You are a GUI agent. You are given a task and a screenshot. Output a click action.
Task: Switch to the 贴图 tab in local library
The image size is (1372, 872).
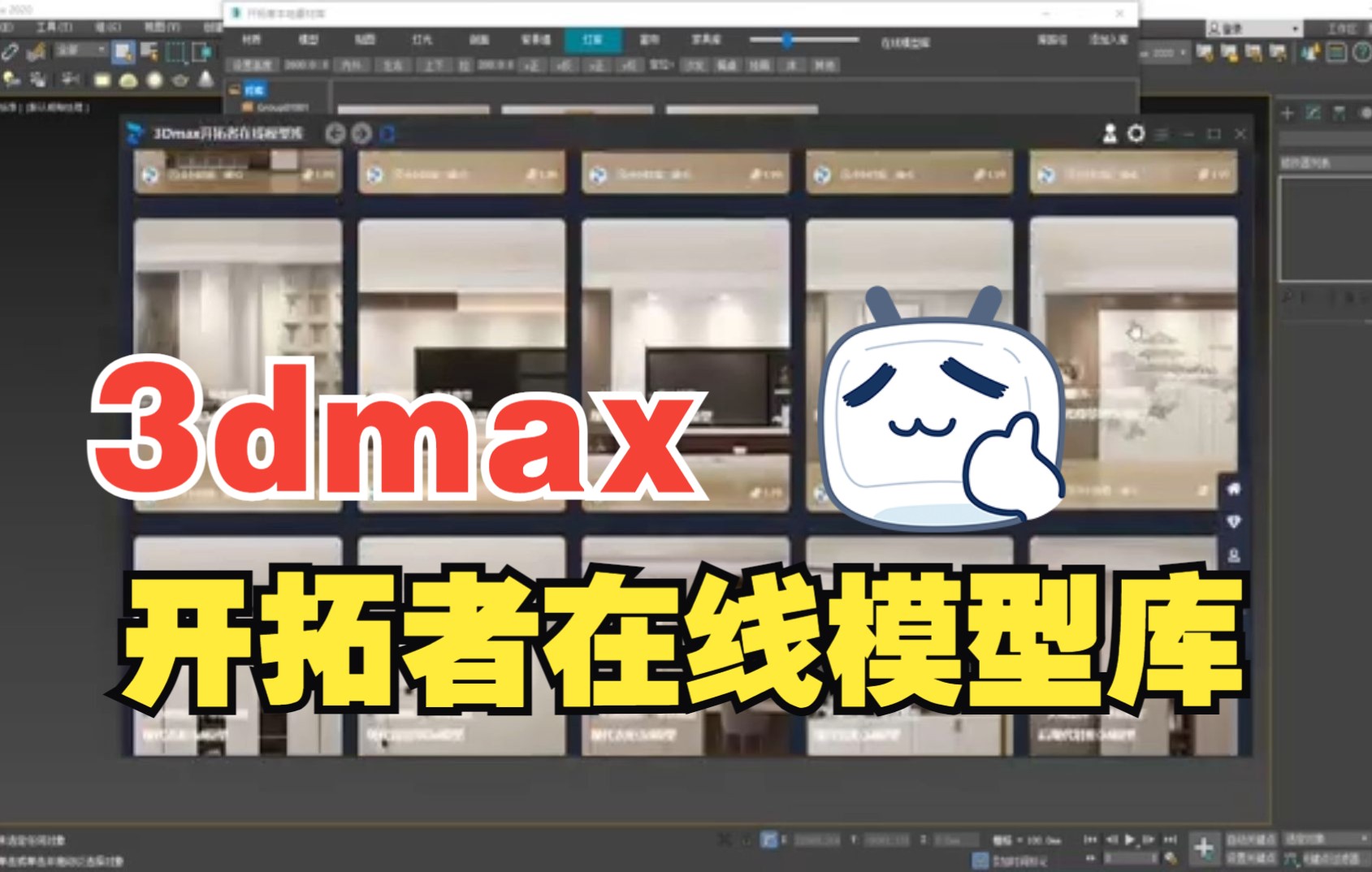coord(365,39)
